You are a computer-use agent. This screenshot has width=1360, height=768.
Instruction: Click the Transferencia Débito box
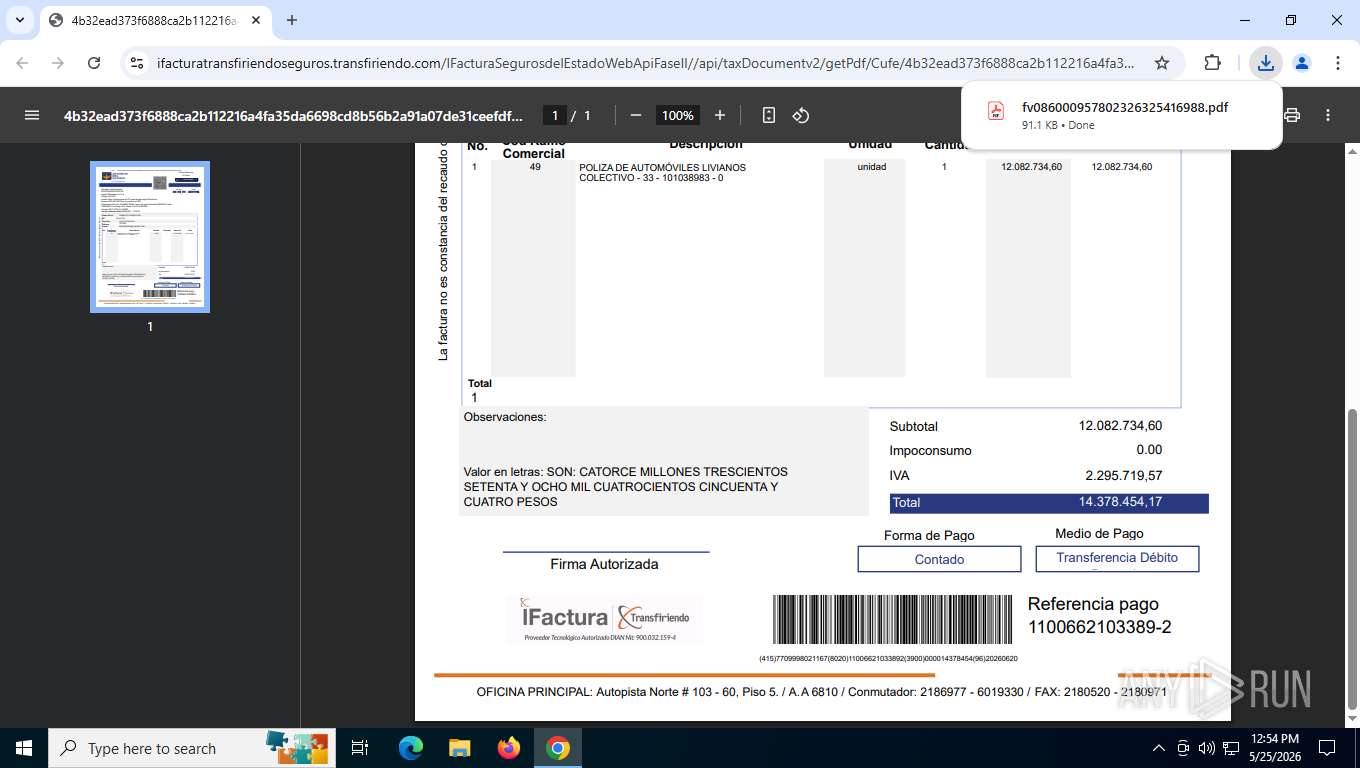point(1117,558)
